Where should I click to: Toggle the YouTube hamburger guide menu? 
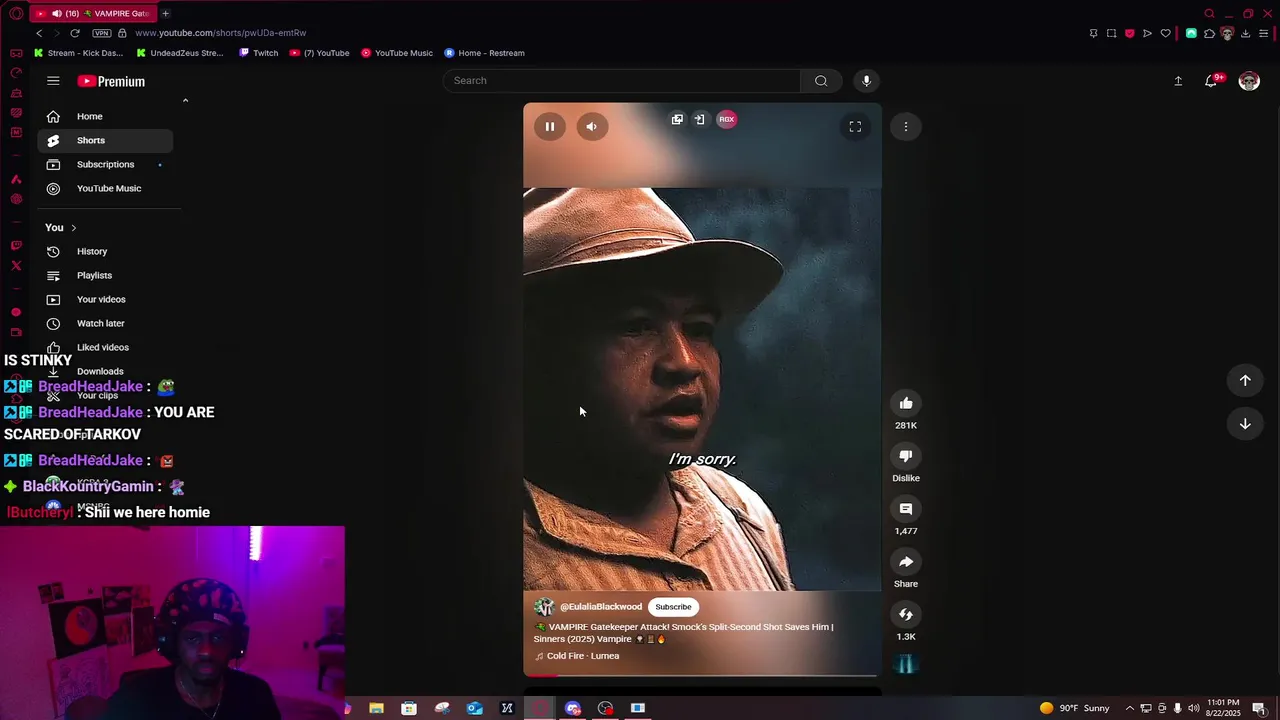[x=53, y=81]
